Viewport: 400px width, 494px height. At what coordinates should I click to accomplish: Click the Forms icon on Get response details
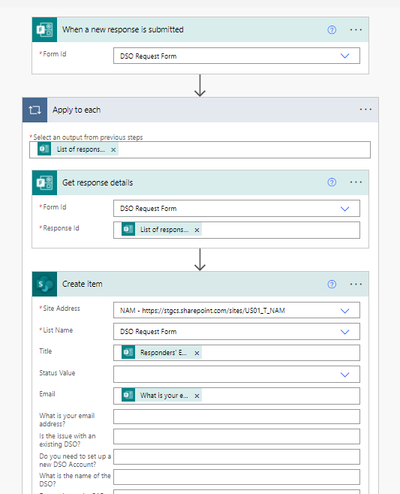(x=45, y=183)
